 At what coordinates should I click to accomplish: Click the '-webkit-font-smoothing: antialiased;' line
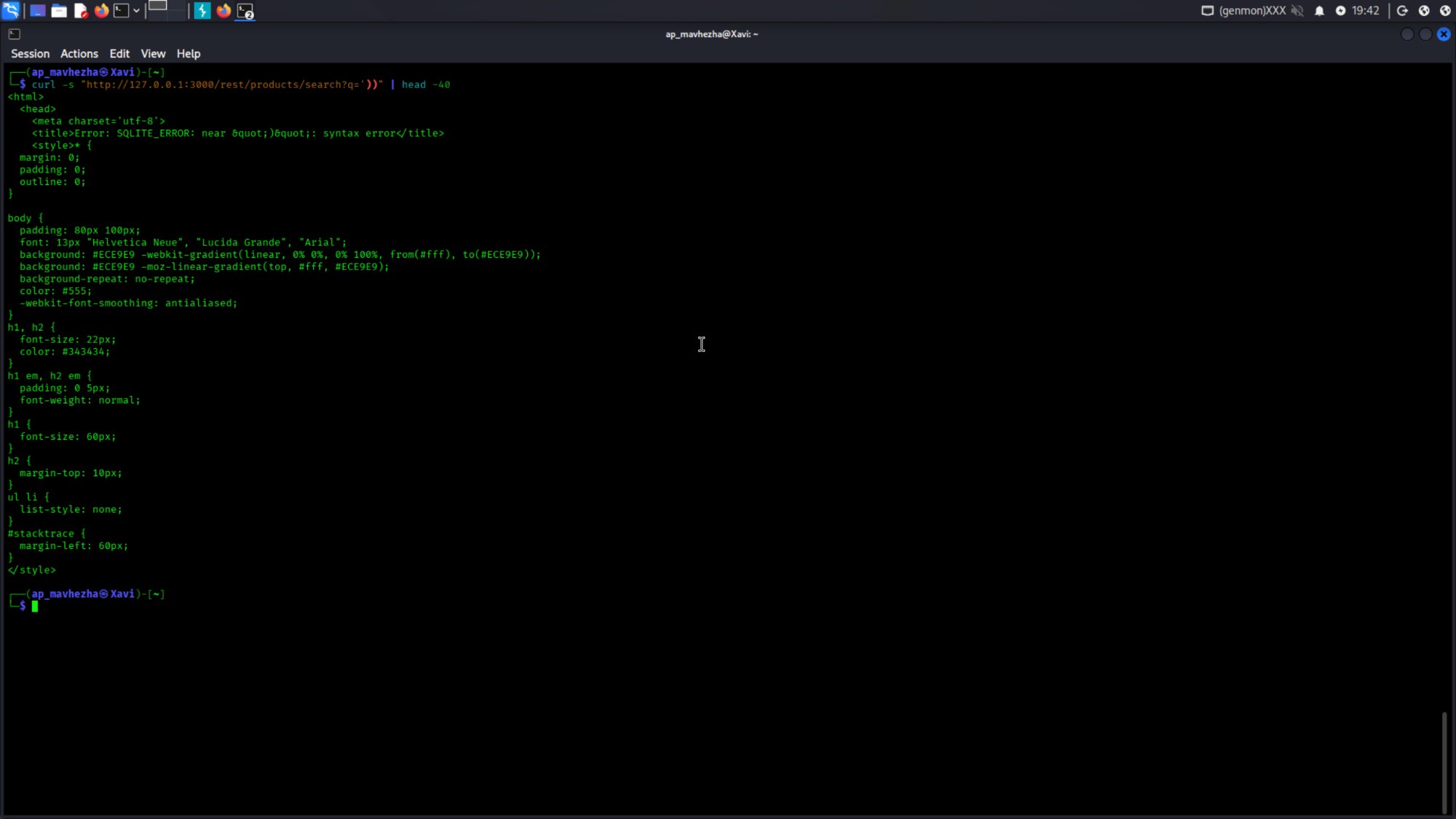coord(129,303)
